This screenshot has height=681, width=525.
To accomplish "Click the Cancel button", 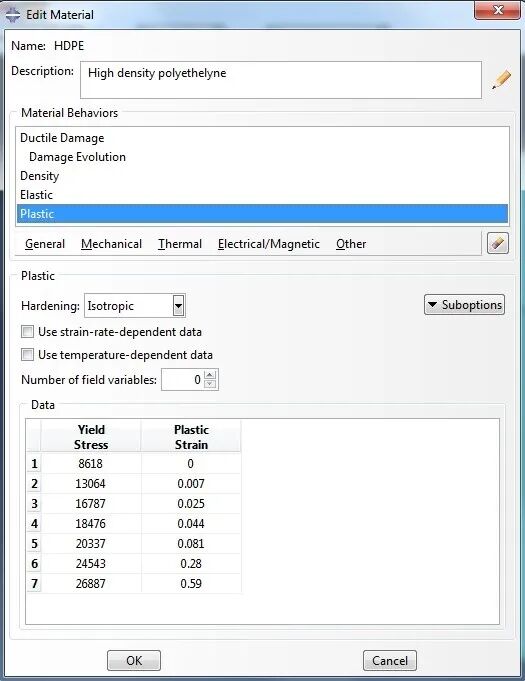I will (390, 661).
